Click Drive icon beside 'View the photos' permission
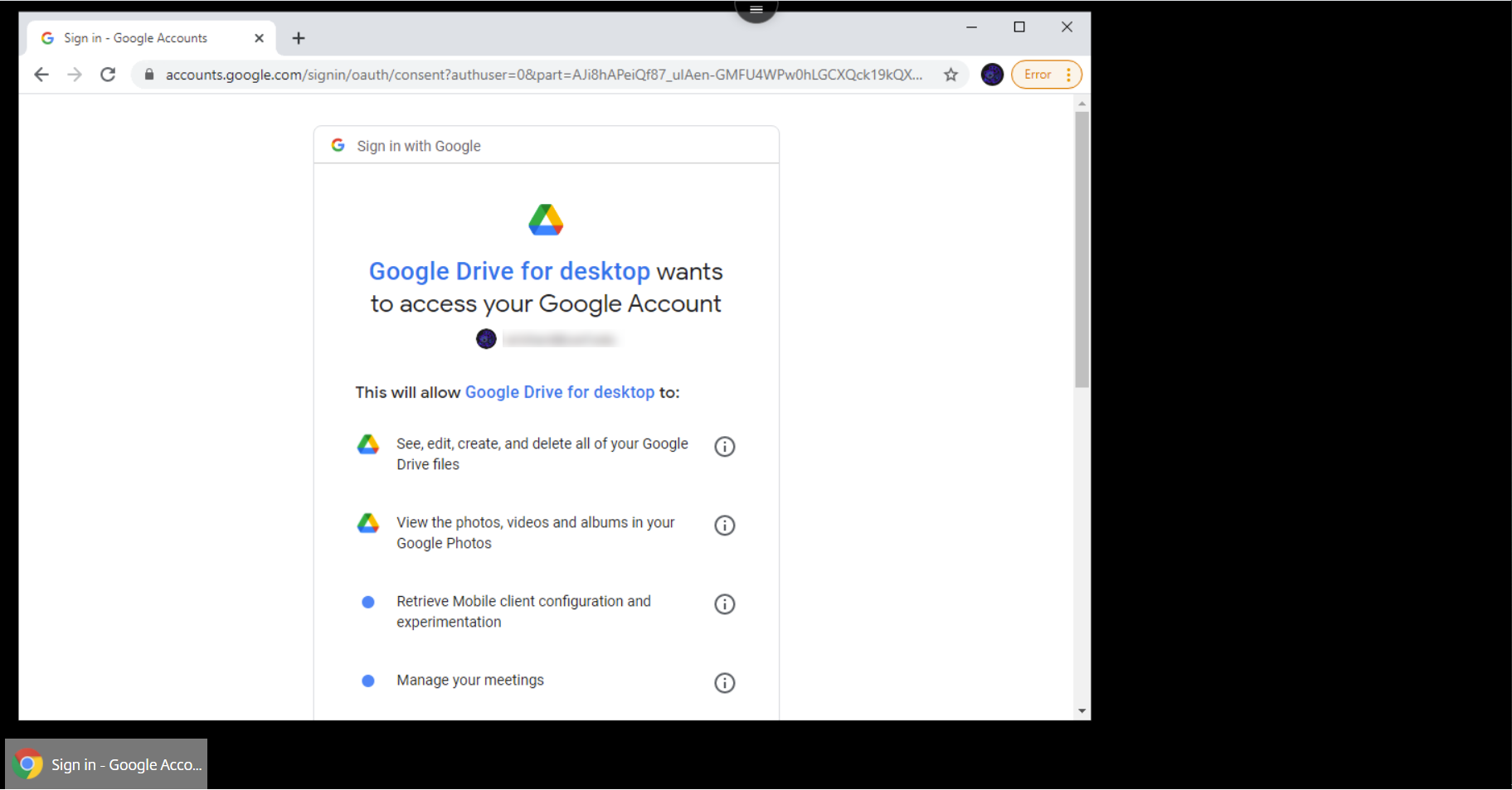This screenshot has width=1512, height=790. point(368,523)
